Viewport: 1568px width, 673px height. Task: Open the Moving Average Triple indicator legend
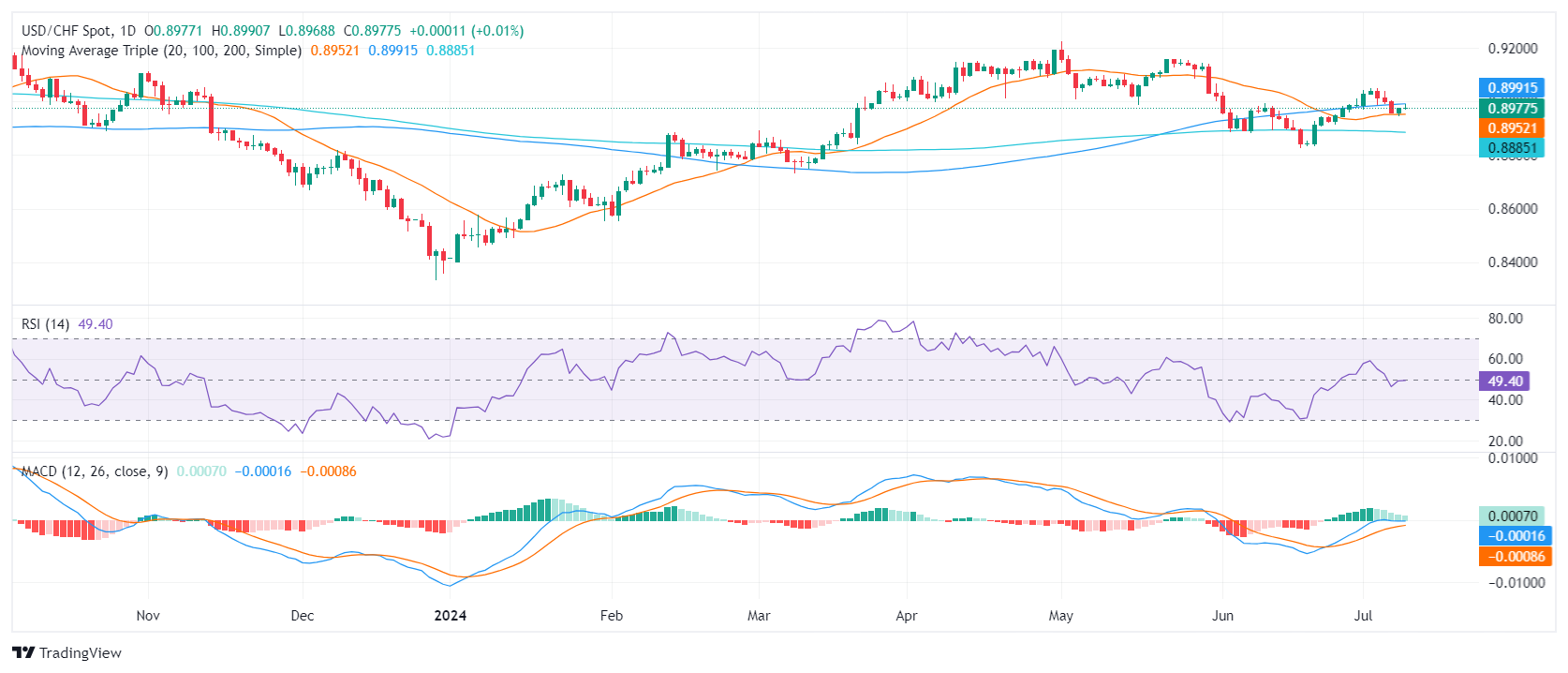click(161, 51)
